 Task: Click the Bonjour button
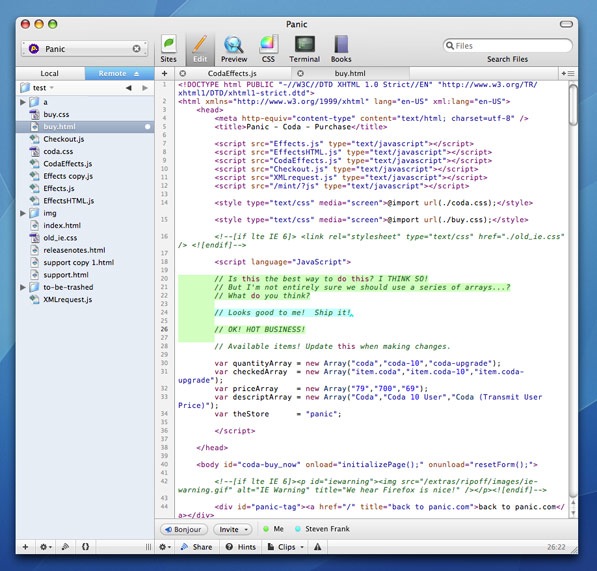coord(184,529)
